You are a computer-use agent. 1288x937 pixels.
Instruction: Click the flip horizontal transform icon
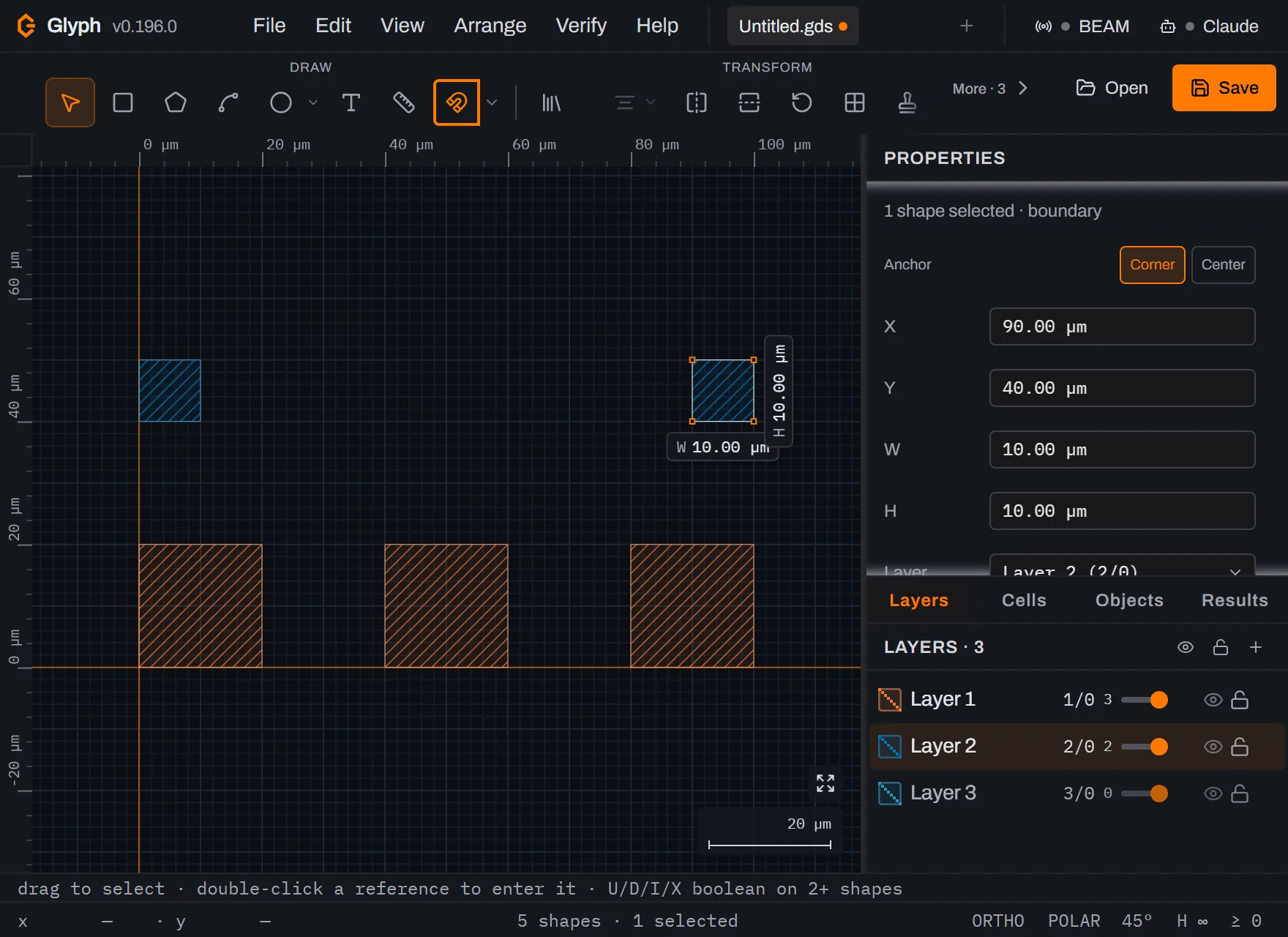697,102
